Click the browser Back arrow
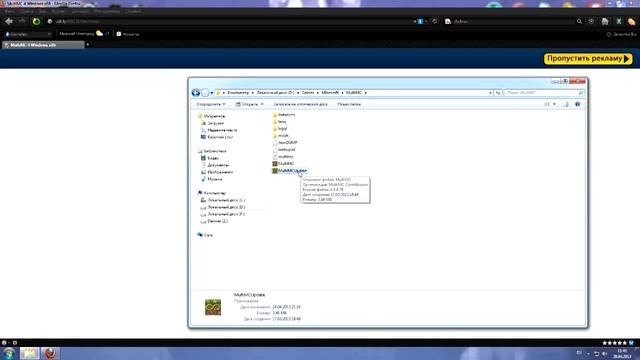This screenshot has width=640, height=360. pyautogui.click(x=9, y=21)
